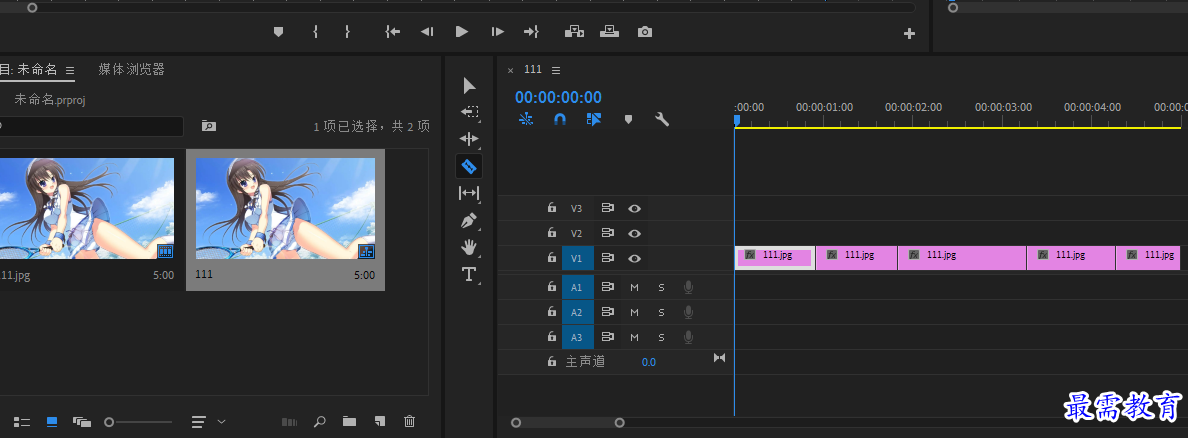Click the timeline playhead marker

click(x=736, y=120)
